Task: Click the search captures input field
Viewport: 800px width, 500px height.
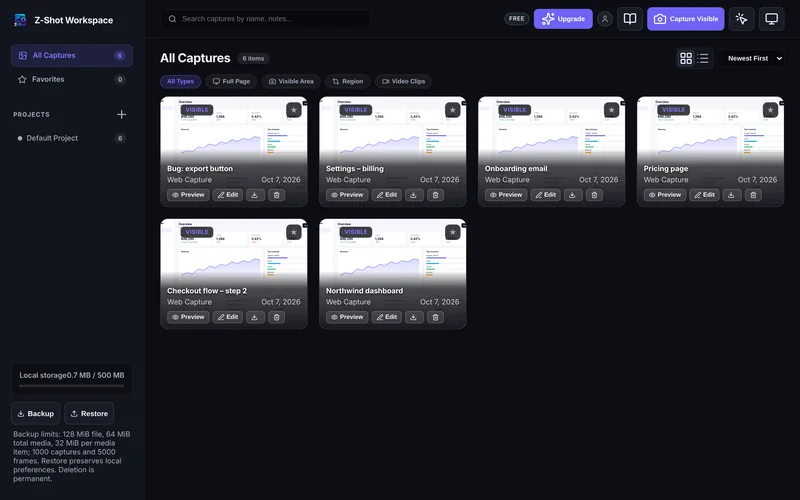Action: 266,19
